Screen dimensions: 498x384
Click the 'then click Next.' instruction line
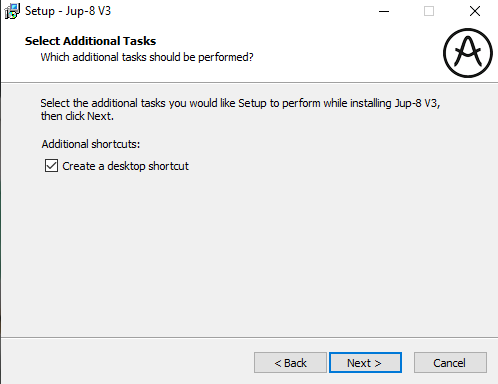pos(77,116)
